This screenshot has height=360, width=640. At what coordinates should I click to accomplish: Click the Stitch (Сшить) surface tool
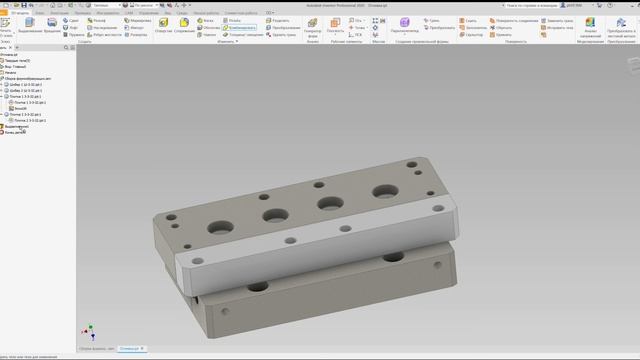(468, 20)
